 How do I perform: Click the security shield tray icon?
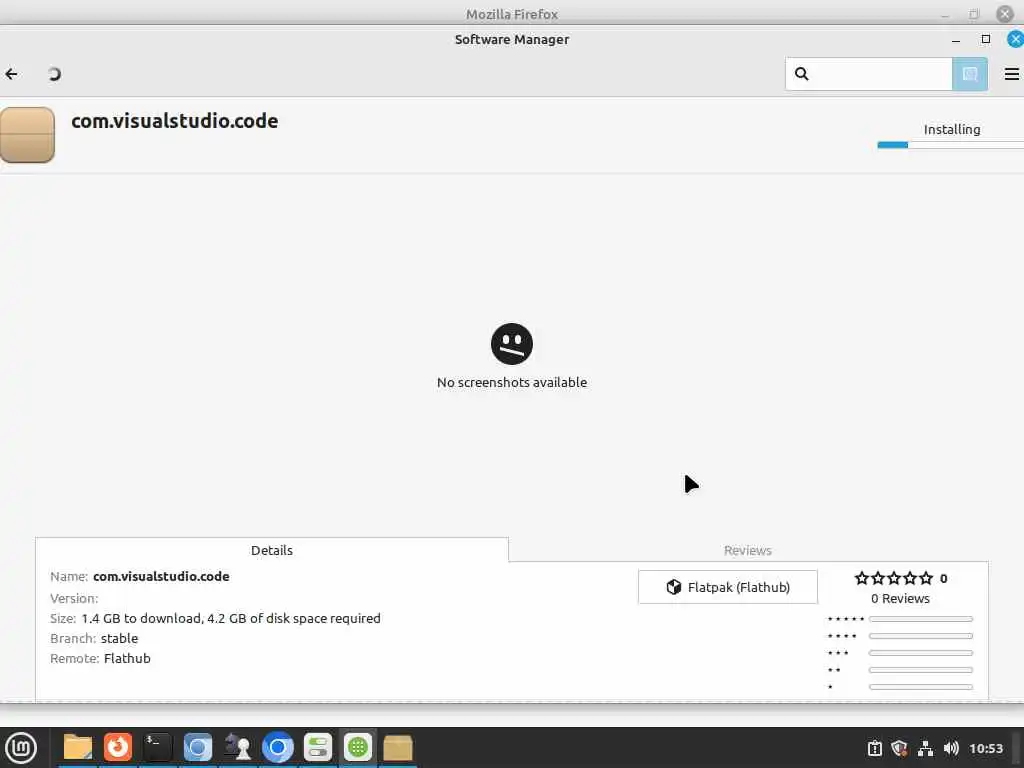(x=899, y=748)
